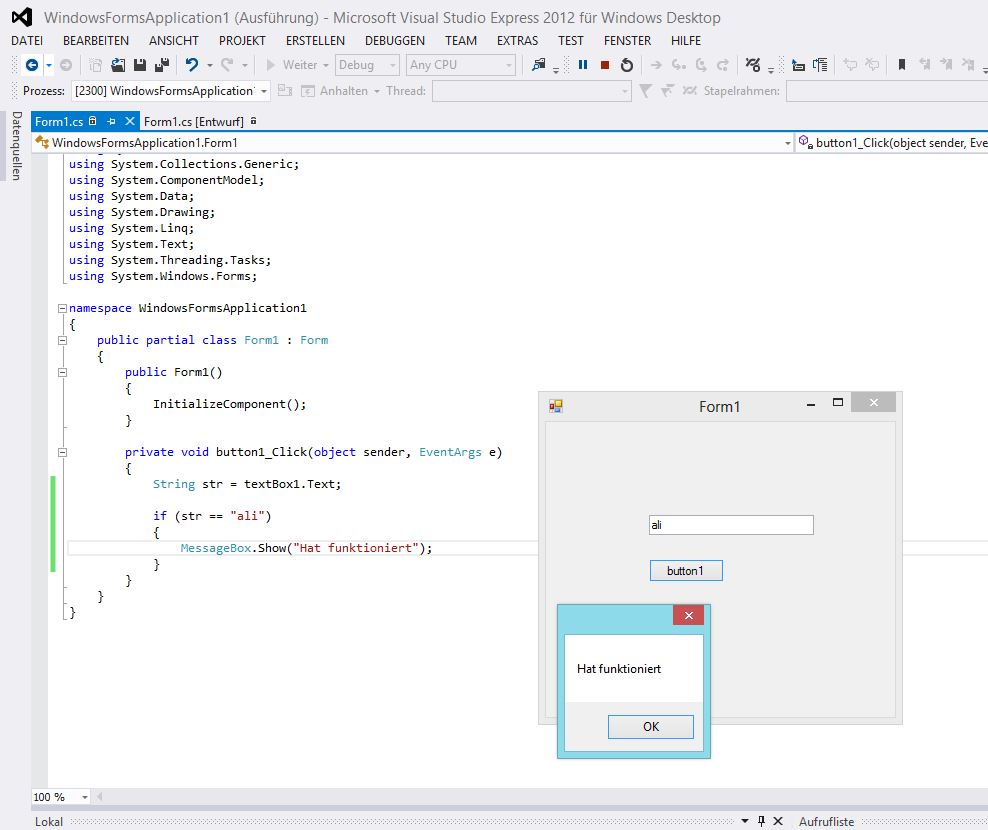
Task: Click the text box containing ali
Action: click(731, 525)
